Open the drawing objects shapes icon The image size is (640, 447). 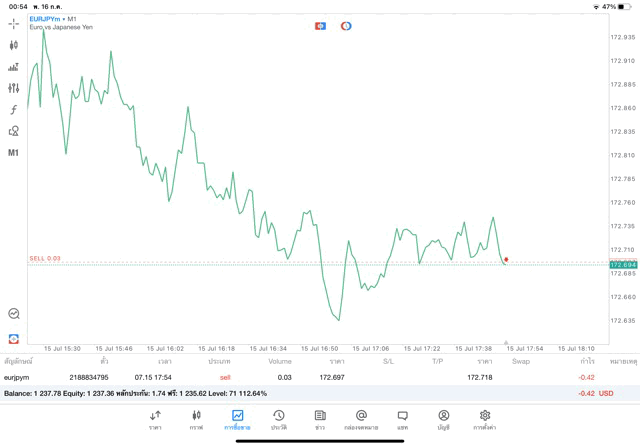pyautogui.click(x=14, y=131)
